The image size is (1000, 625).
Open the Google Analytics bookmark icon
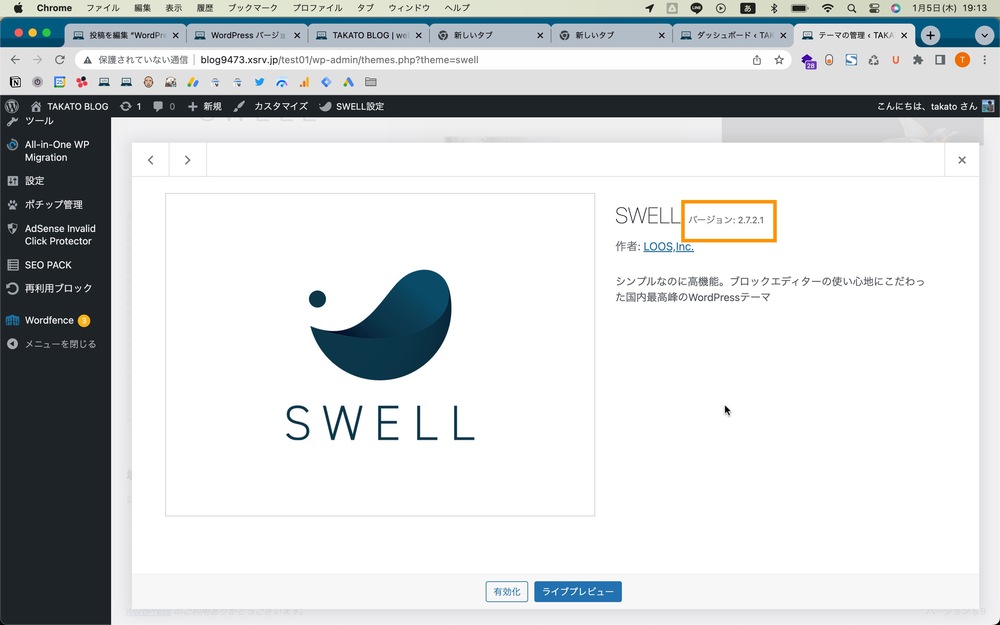point(304,82)
